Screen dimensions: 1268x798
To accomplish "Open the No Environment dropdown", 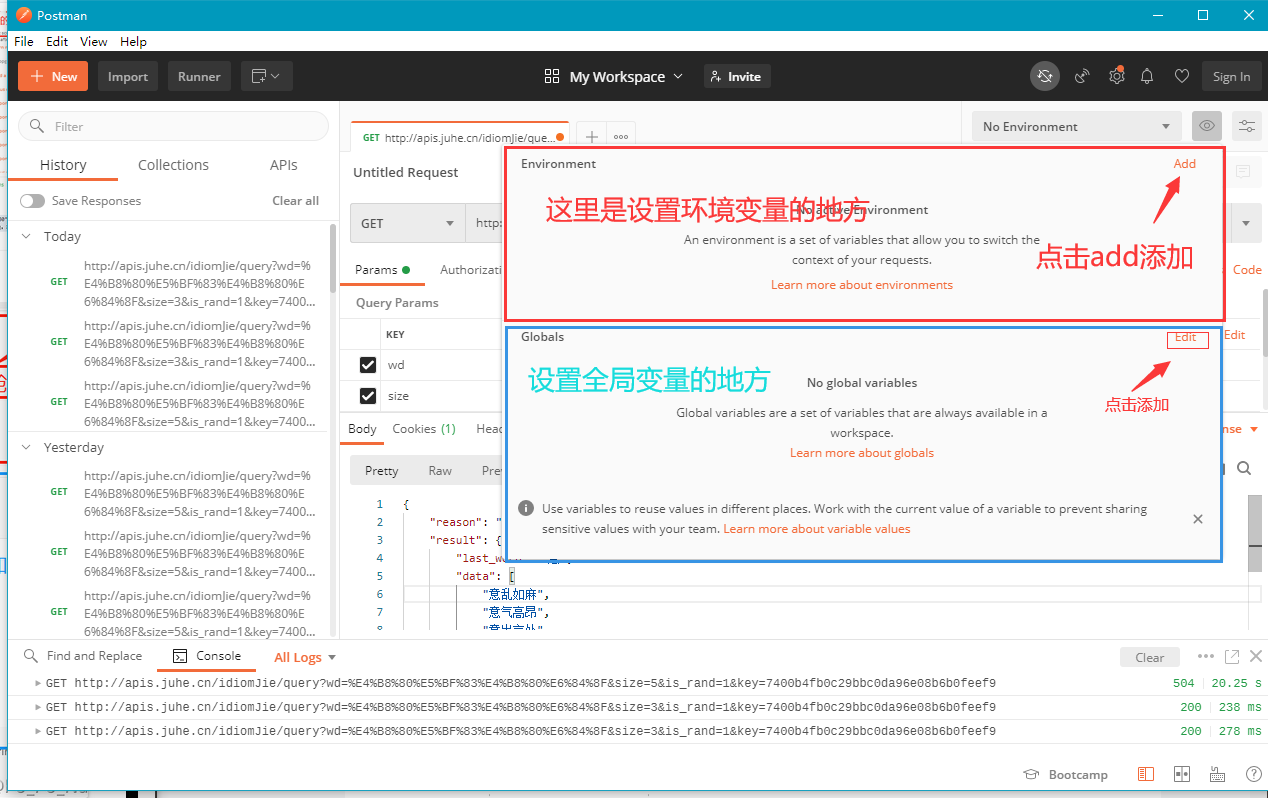I will click(1077, 126).
